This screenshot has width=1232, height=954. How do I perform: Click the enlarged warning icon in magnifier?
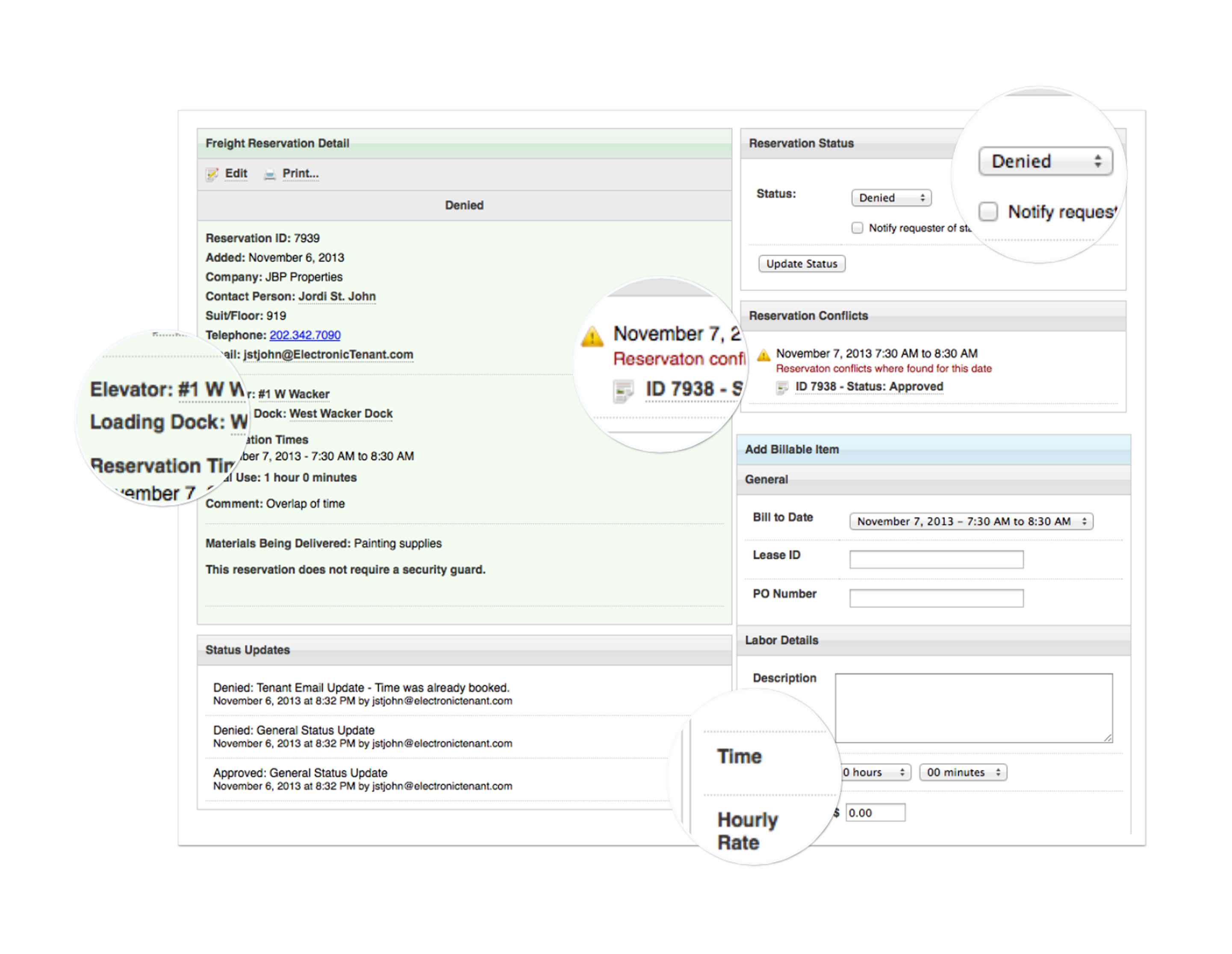(x=592, y=337)
